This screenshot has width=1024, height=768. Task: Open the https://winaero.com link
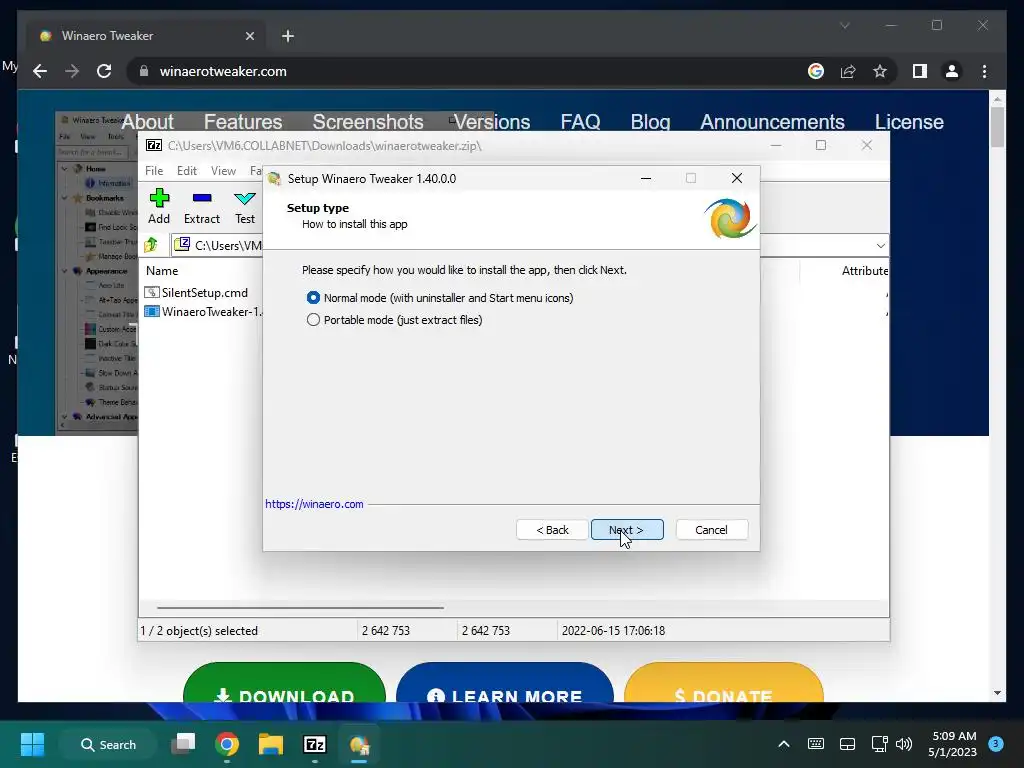[x=314, y=504]
